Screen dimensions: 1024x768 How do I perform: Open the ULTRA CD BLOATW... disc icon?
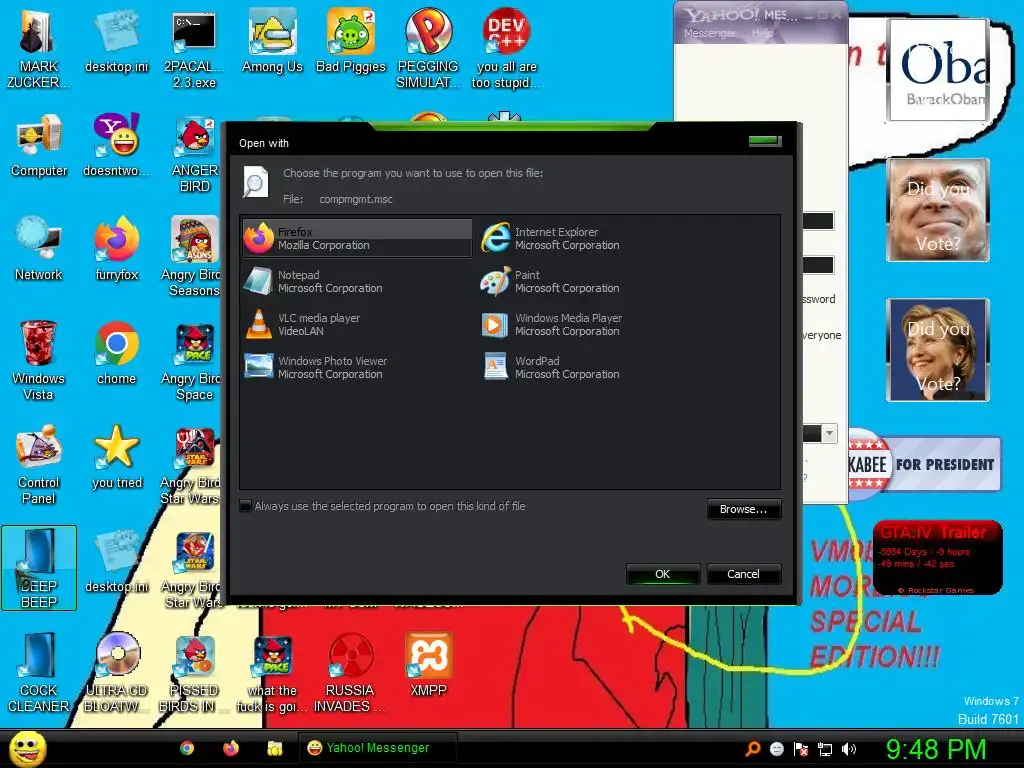point(116,672)
